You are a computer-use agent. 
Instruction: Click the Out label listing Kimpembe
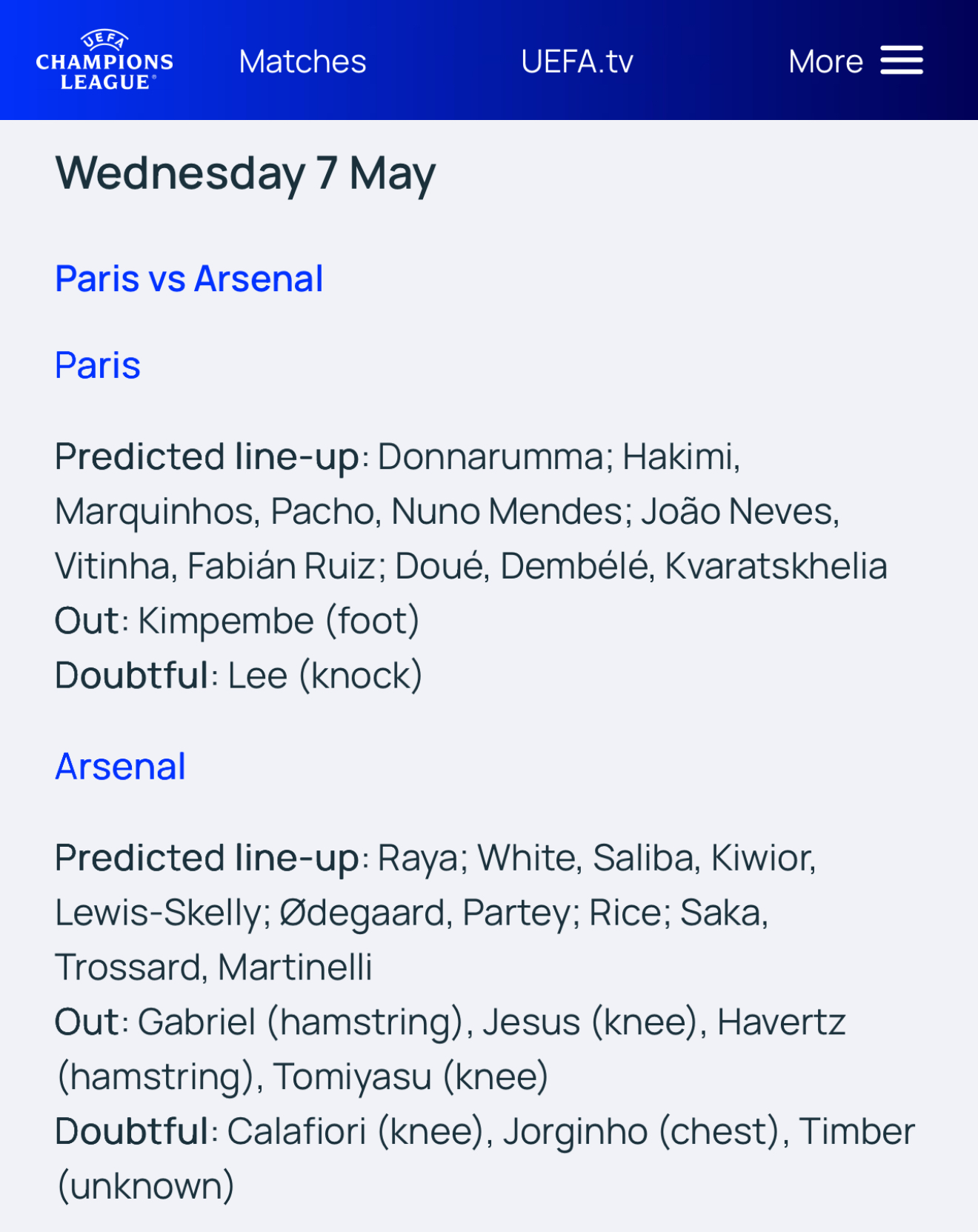pyautogui.click(x=87, y=621)
